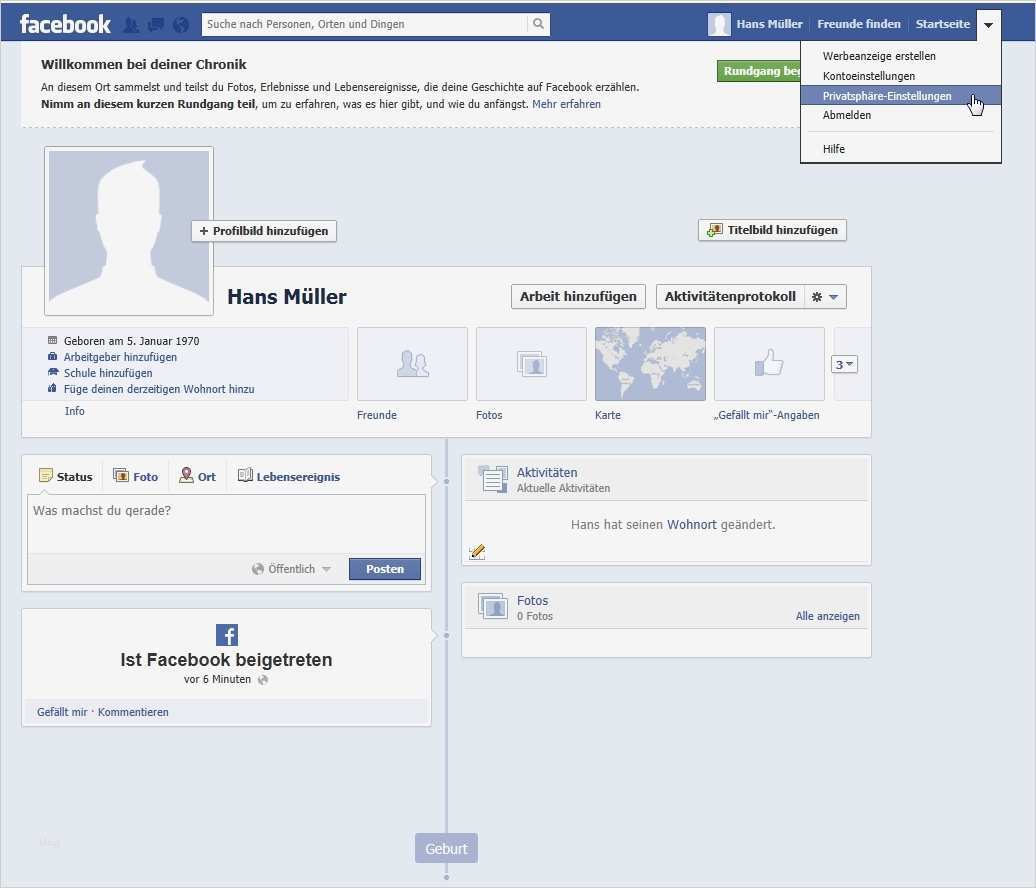Open friend requests icon in top bar

click(131, 25)
